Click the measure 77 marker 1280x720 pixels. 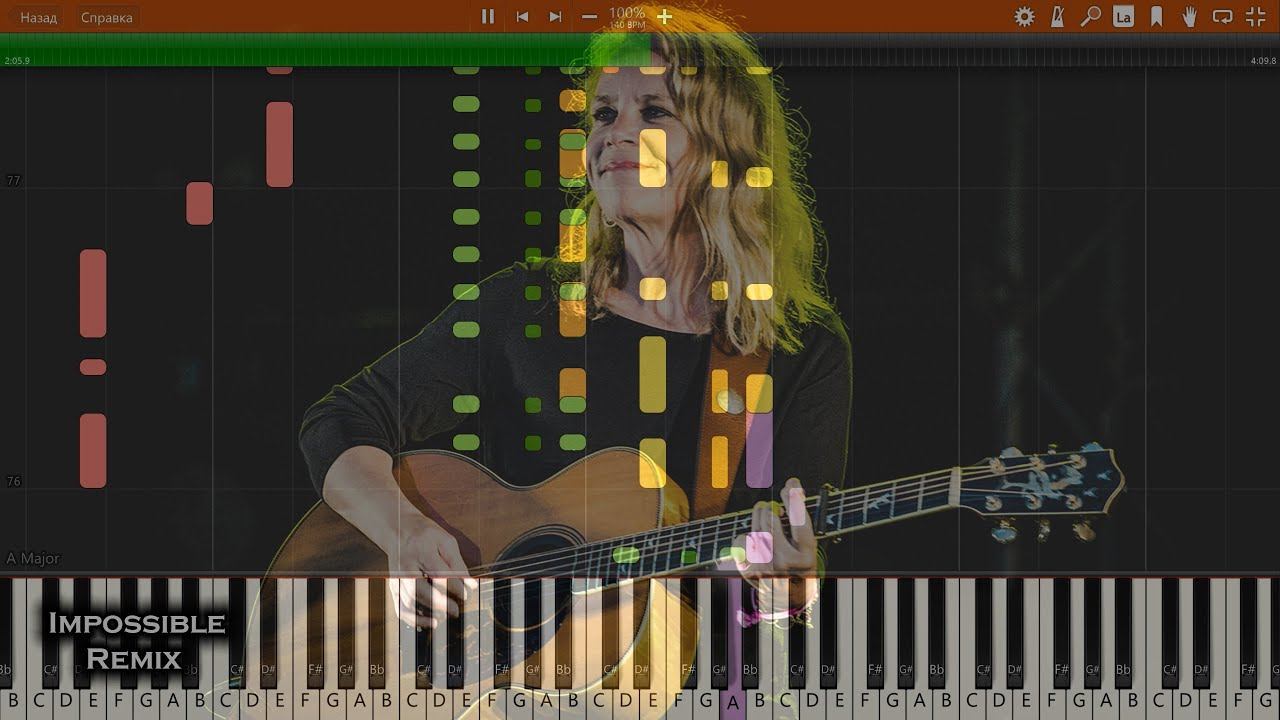[13, 181]
